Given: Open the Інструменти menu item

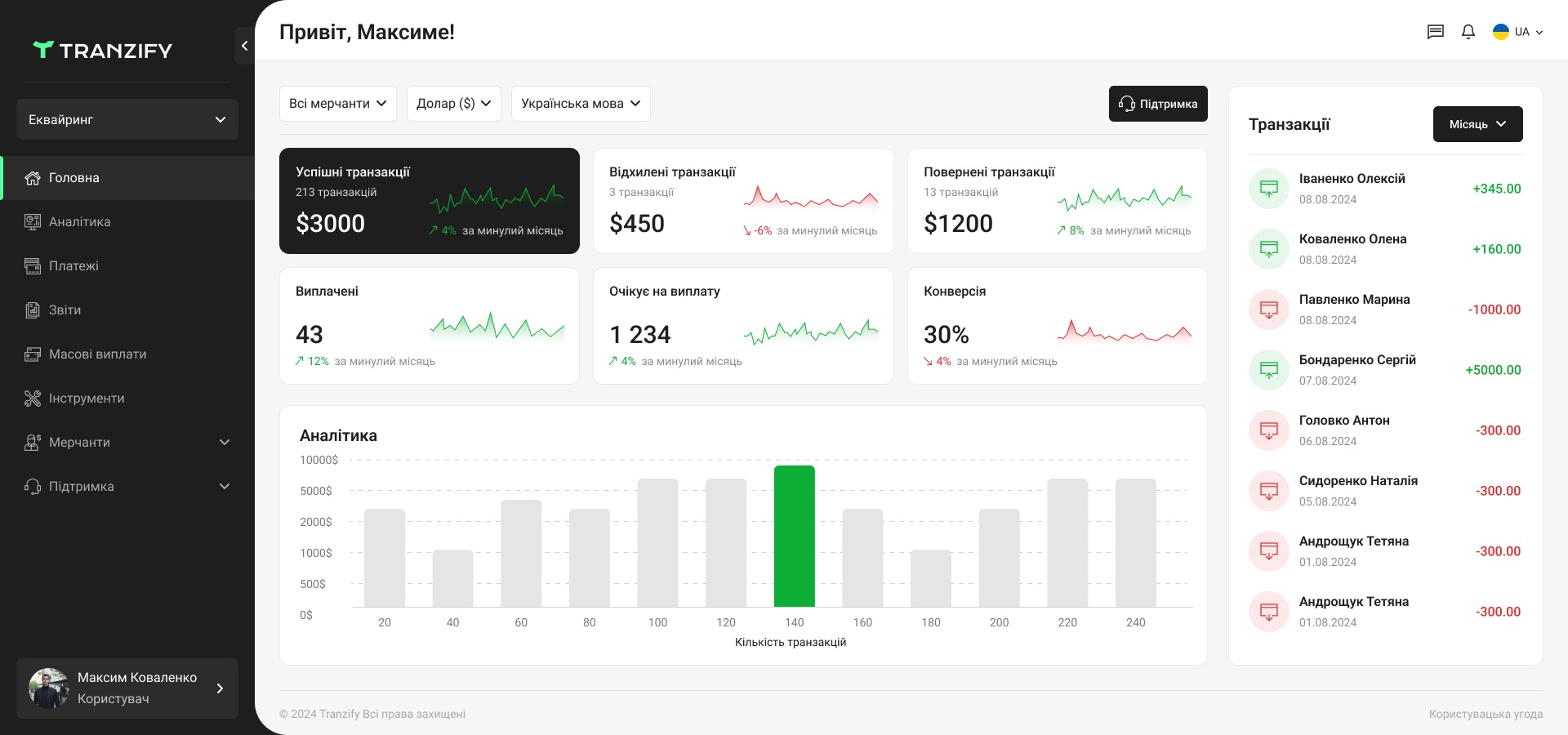Looking at the screenshot, I should click(127, 399).
